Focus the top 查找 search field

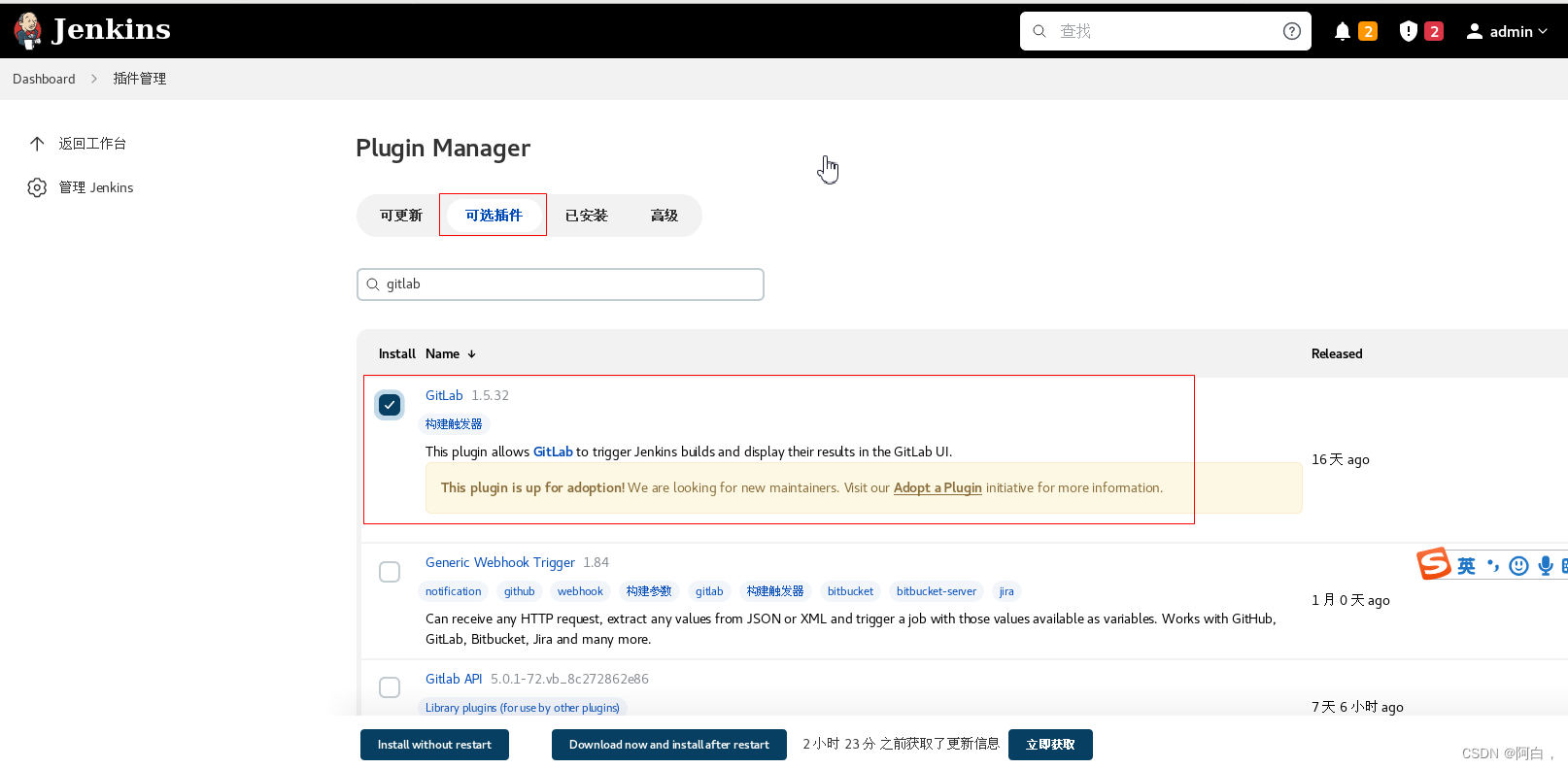point(1165,31)
